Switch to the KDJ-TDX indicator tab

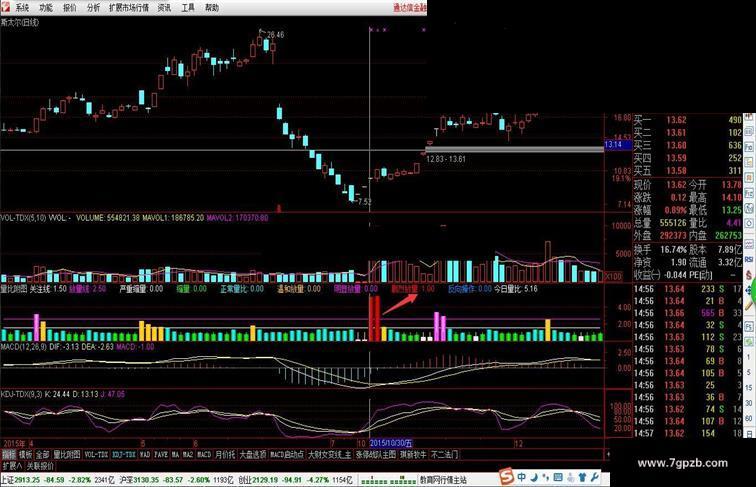124,454
